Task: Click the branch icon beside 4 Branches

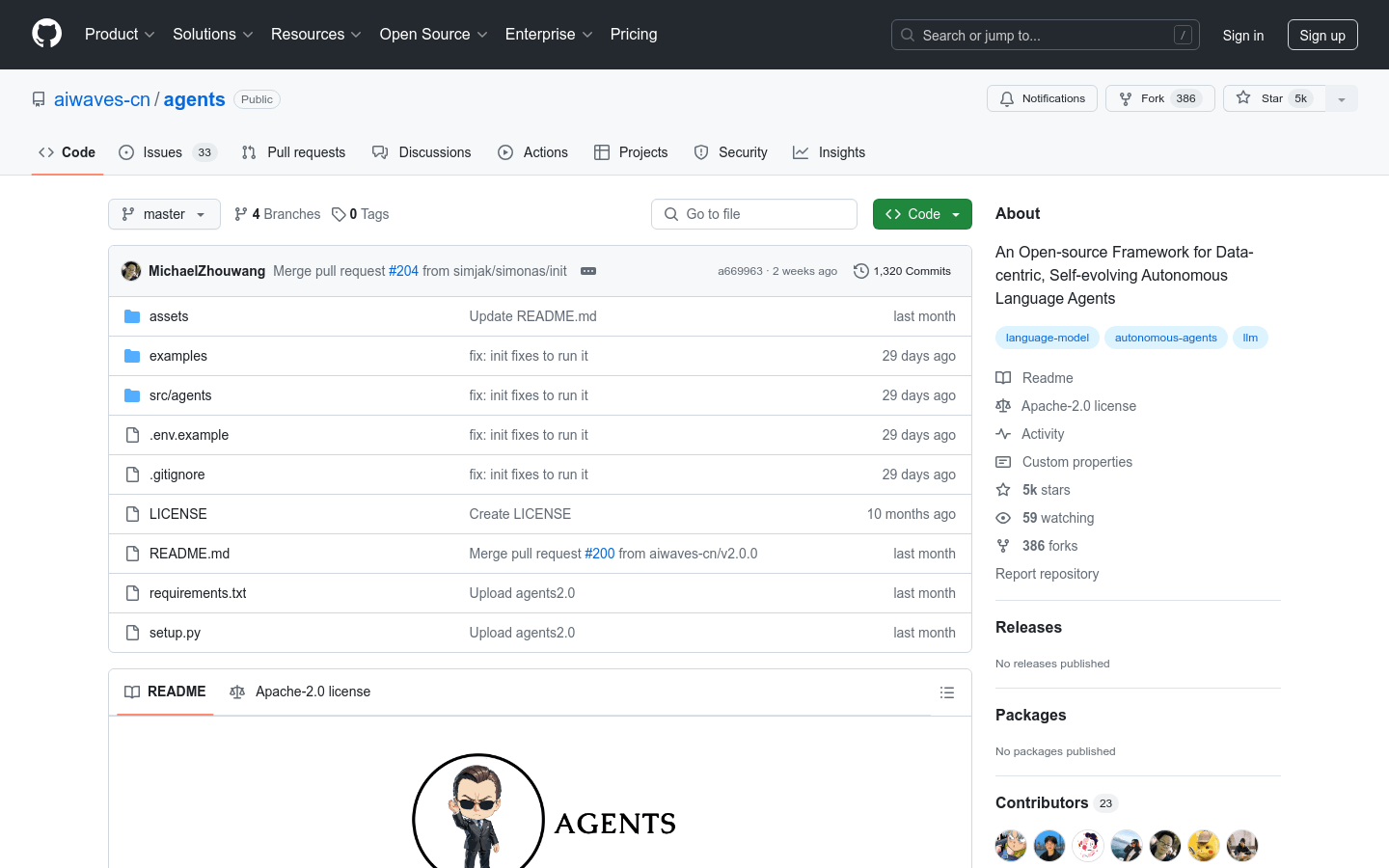Action: click(241, 214)
